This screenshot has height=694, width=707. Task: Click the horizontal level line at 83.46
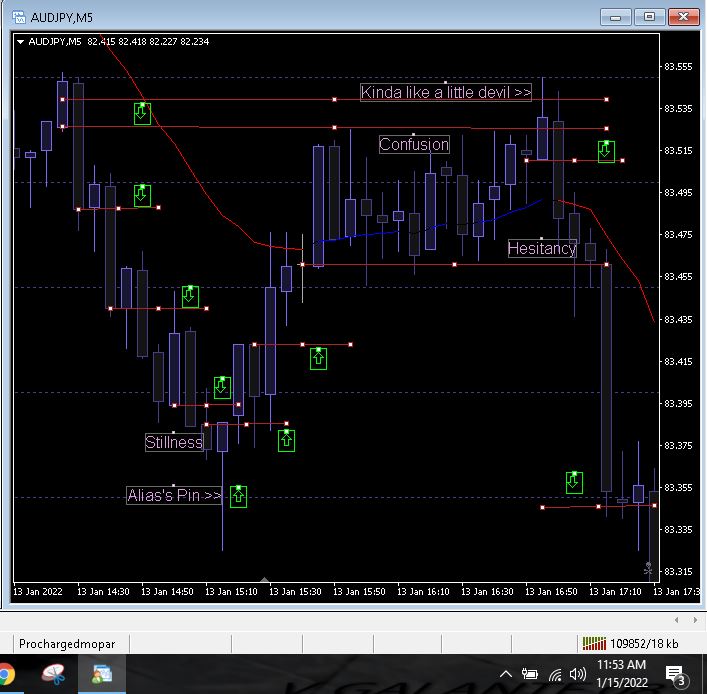tap(454, 265)
